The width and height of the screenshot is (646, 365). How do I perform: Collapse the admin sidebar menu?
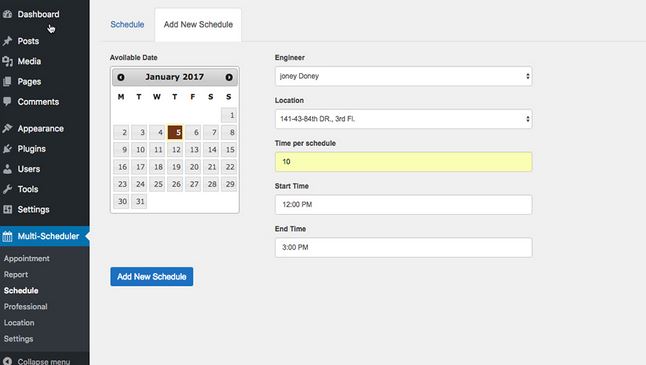coord(36,361)
